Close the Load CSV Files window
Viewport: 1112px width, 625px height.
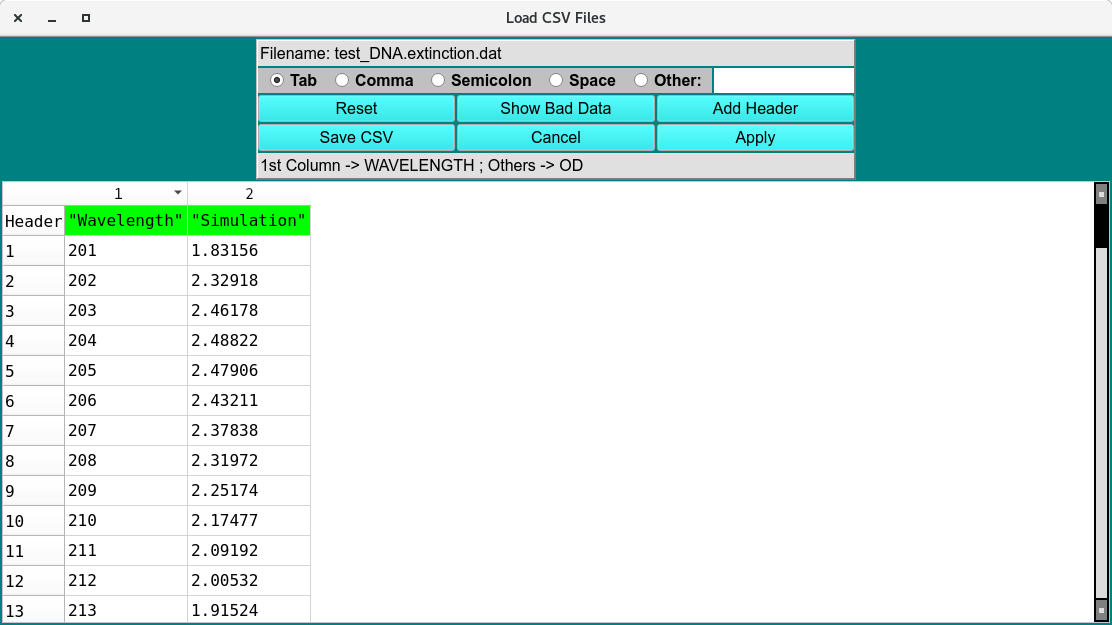[x=18, y=18]
